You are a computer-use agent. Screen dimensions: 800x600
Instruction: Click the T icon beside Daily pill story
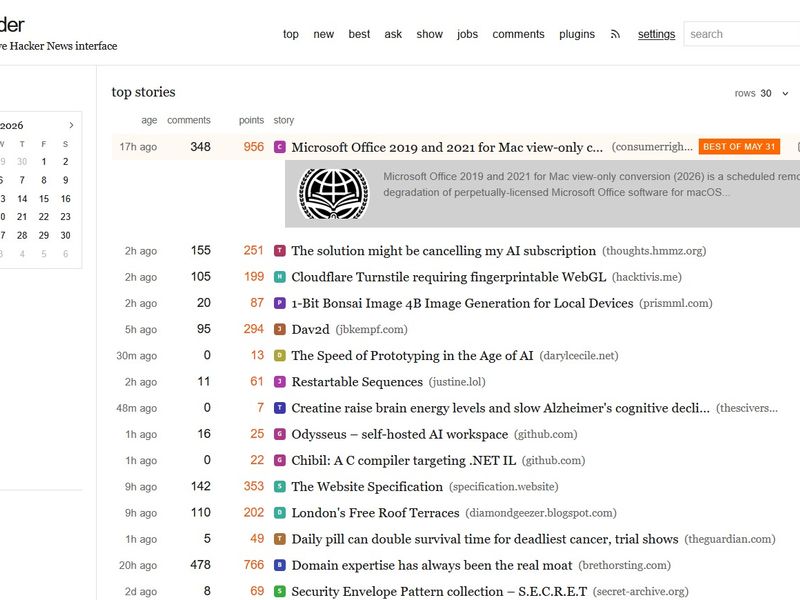280,539
